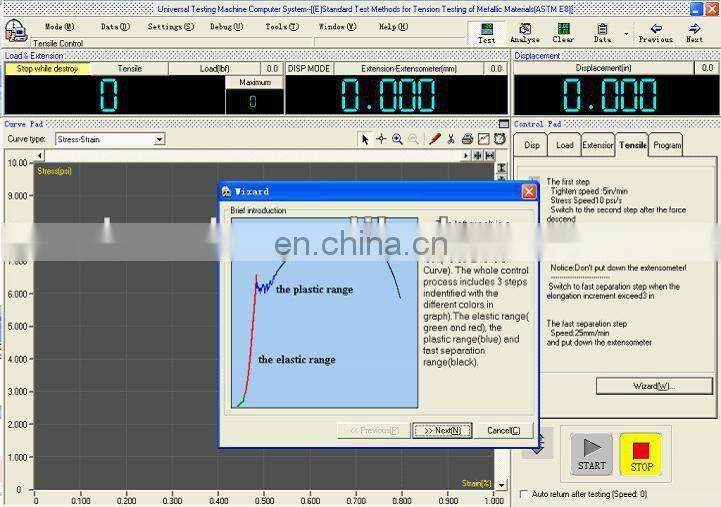Enable Auto return after testing checkbox
Image resolution: width=721 pixels, height=507 pixels.
(526, 494)
